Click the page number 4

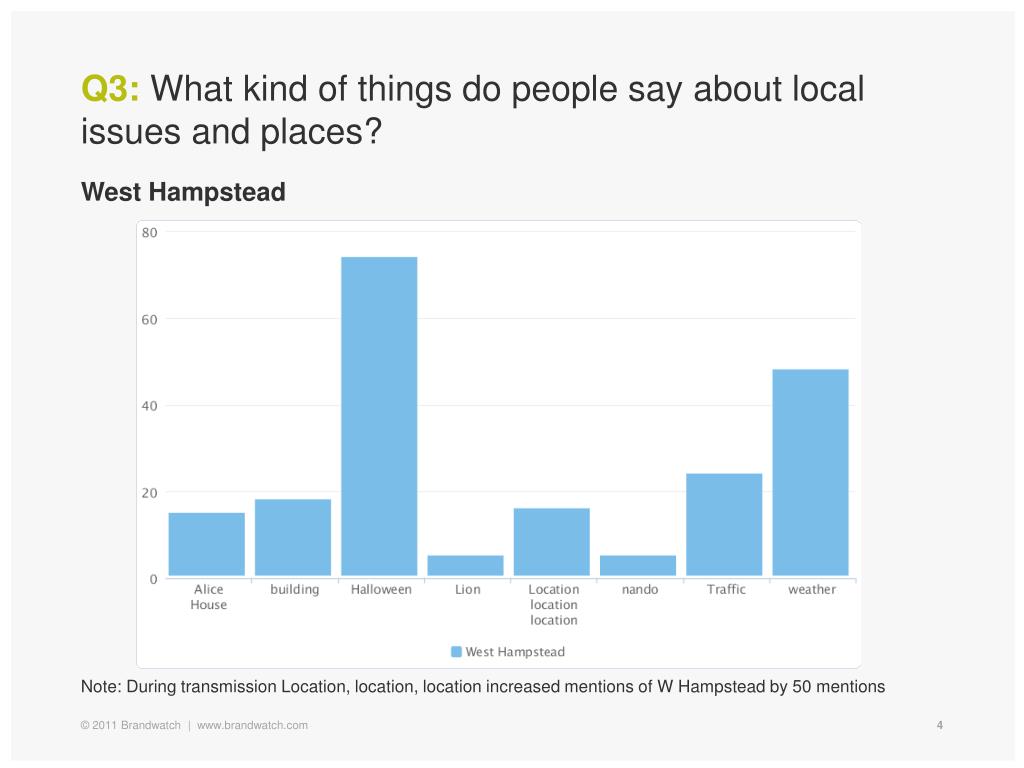[940, 725]
